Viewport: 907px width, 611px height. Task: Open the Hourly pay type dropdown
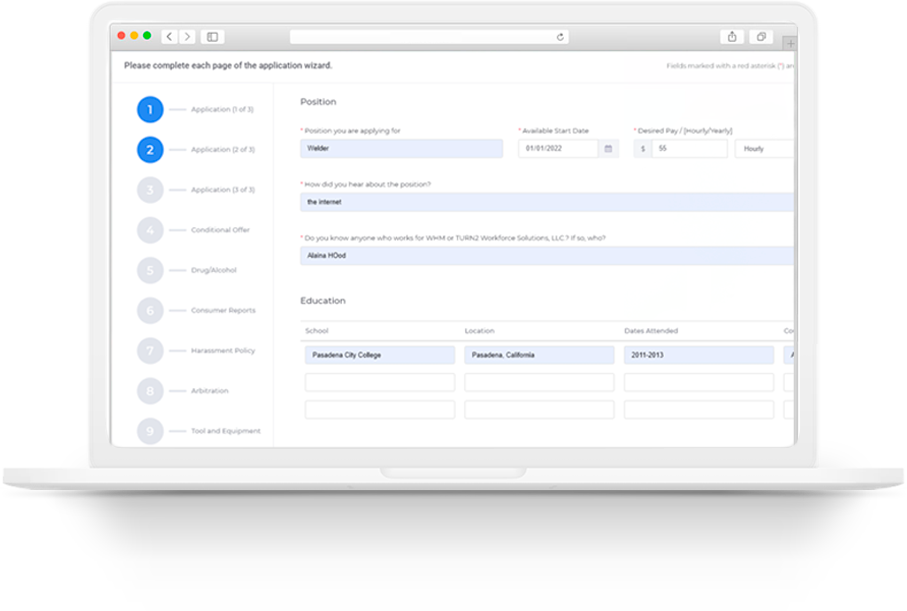764,149
